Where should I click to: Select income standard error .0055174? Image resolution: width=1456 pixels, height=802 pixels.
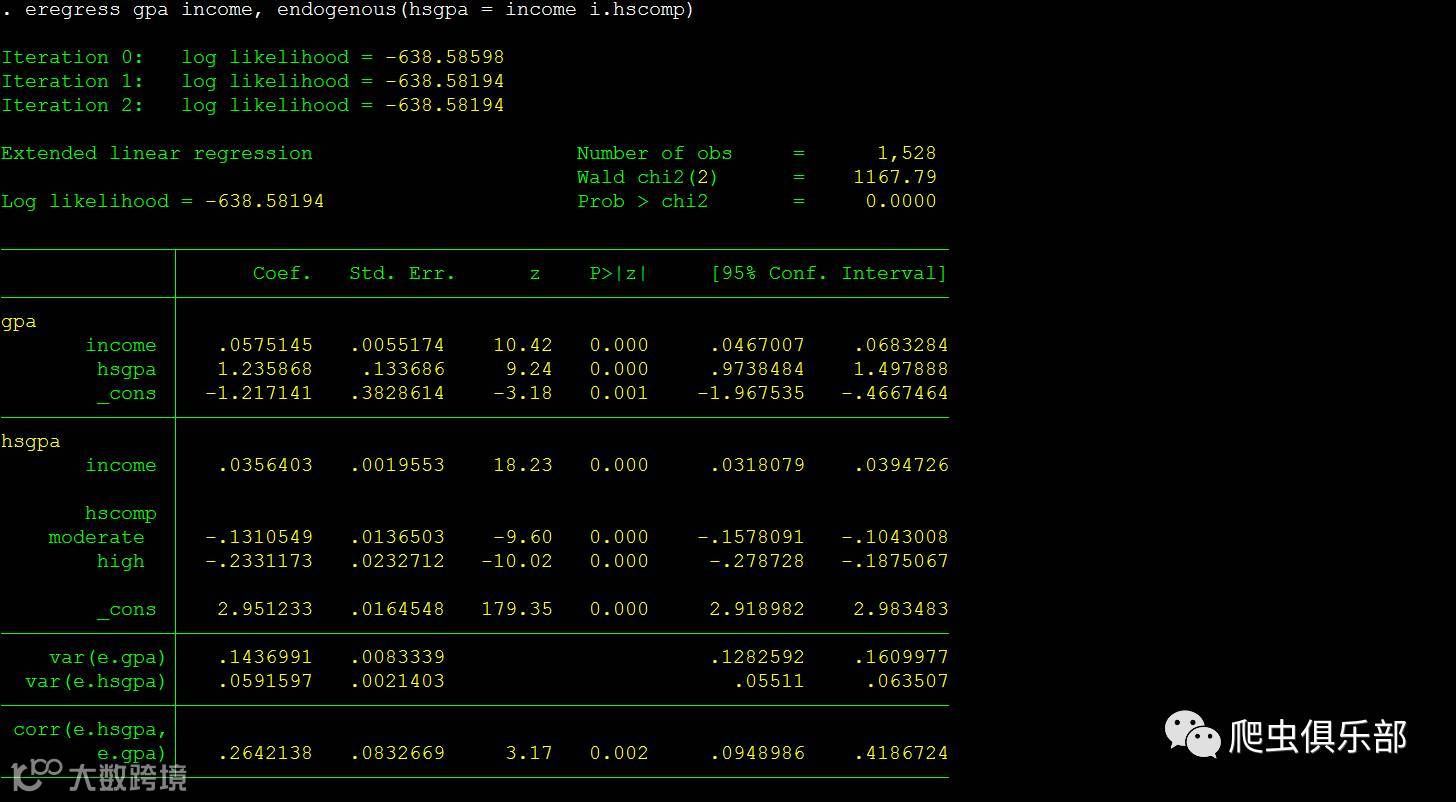coord(397,345)
